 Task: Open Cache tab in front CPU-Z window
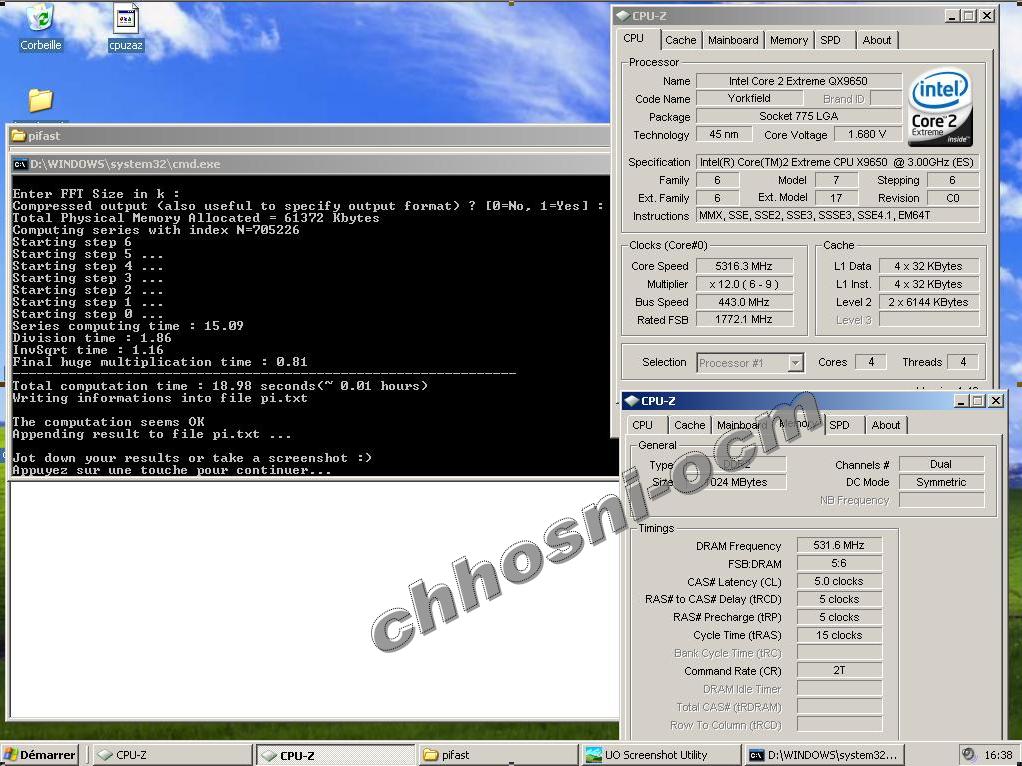pos(690,425)
